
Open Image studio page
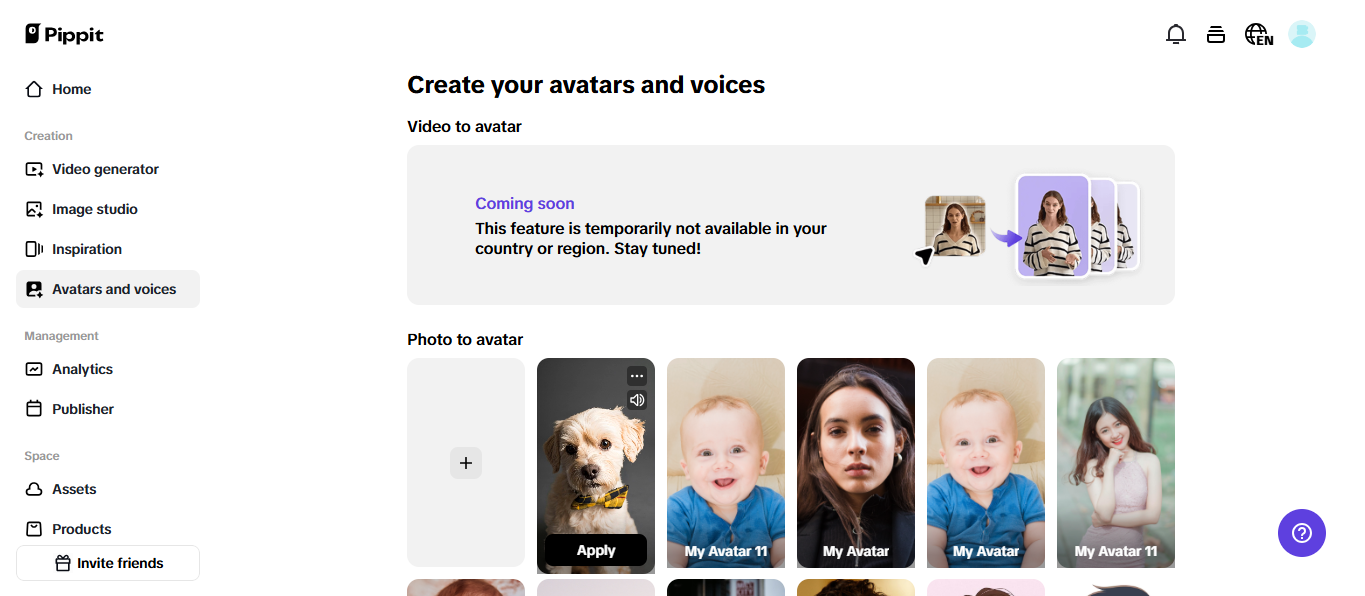[x=94, y=209]
